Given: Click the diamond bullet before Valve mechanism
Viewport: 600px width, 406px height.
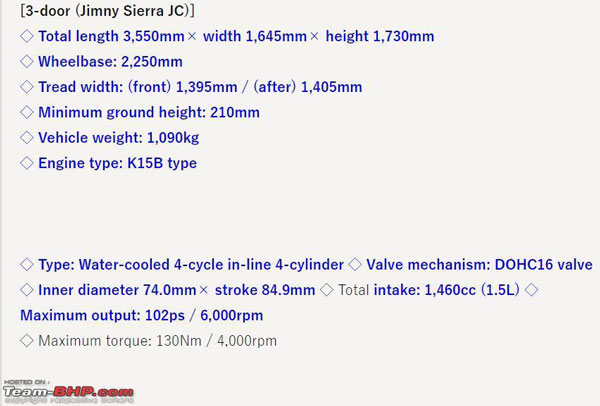Looking at the screenshot, I should point(355,265).
